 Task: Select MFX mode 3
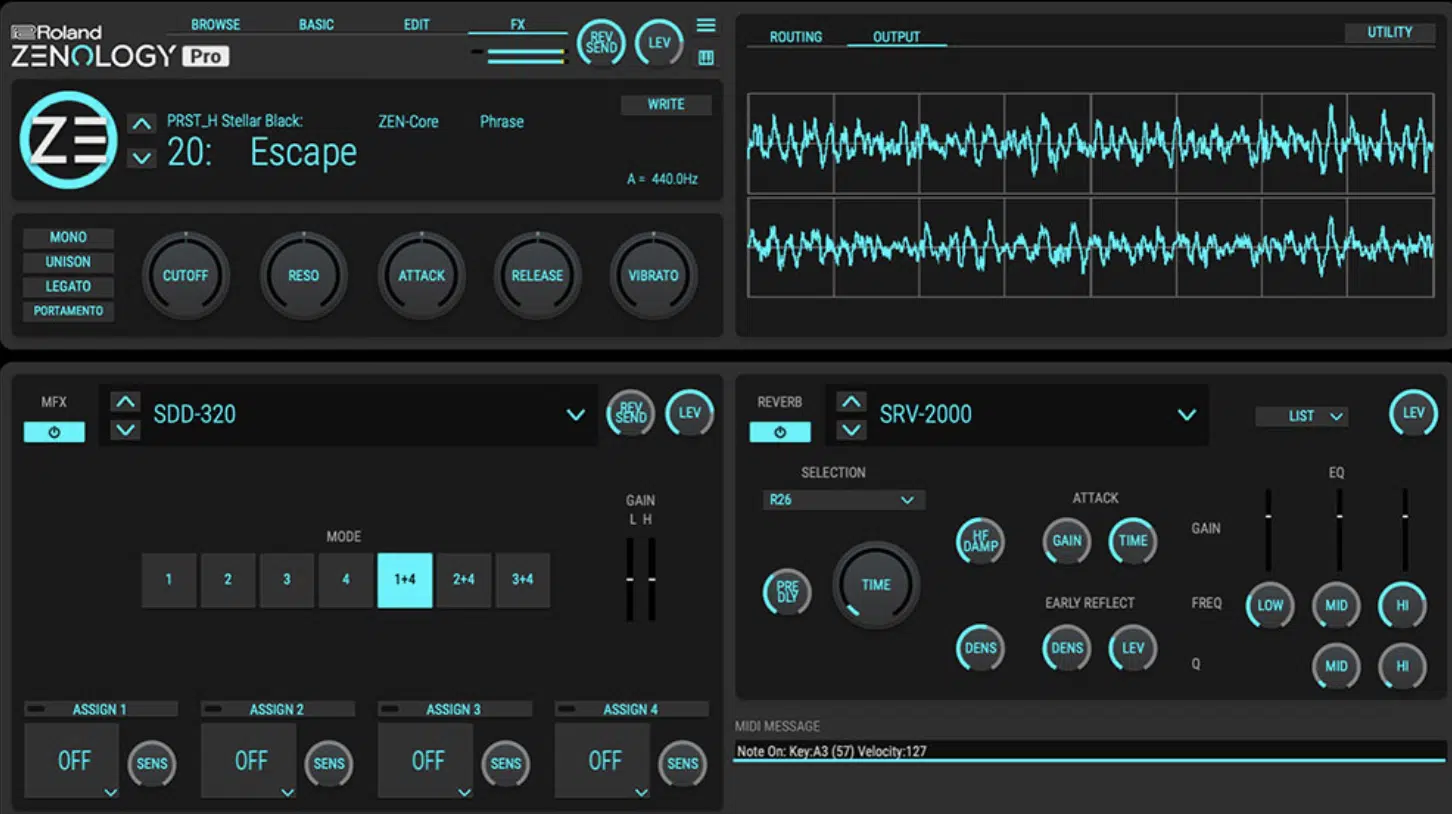(287, 580)
